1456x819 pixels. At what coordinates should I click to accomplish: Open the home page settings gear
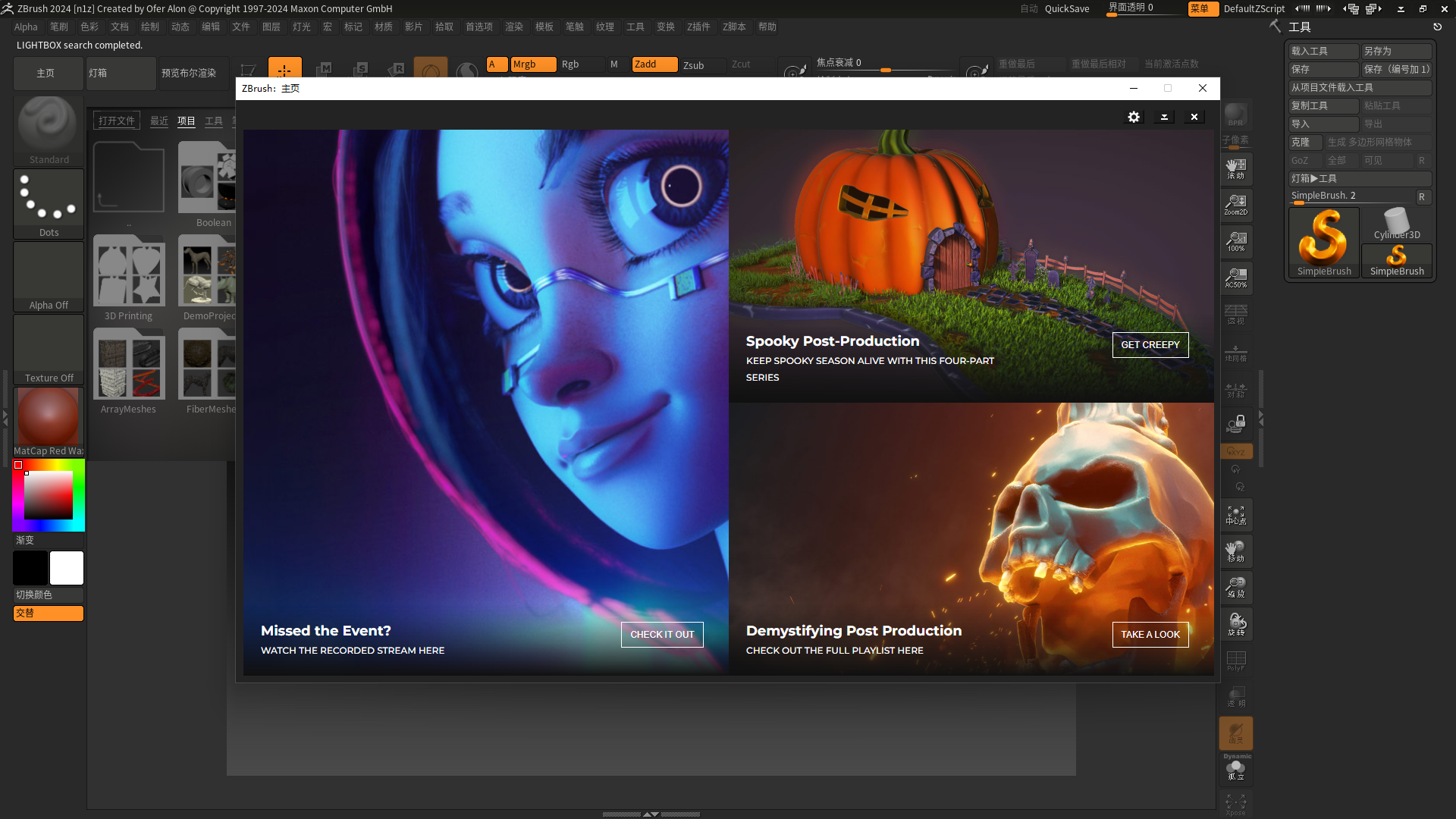pos(1134,117)
